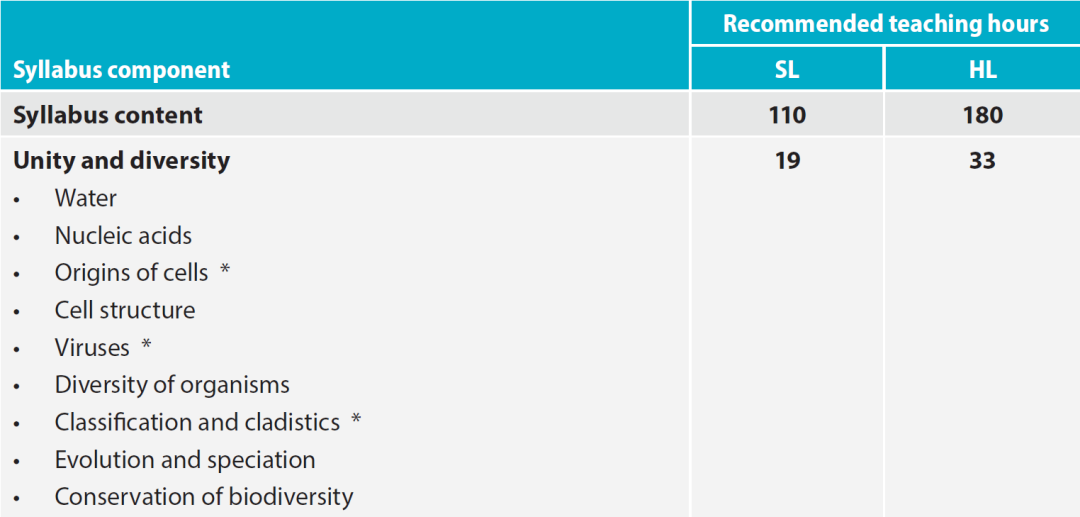Screen dimensions: 1080x517
Task: Click the Diversity of organisms item
Action: point(172,385)
